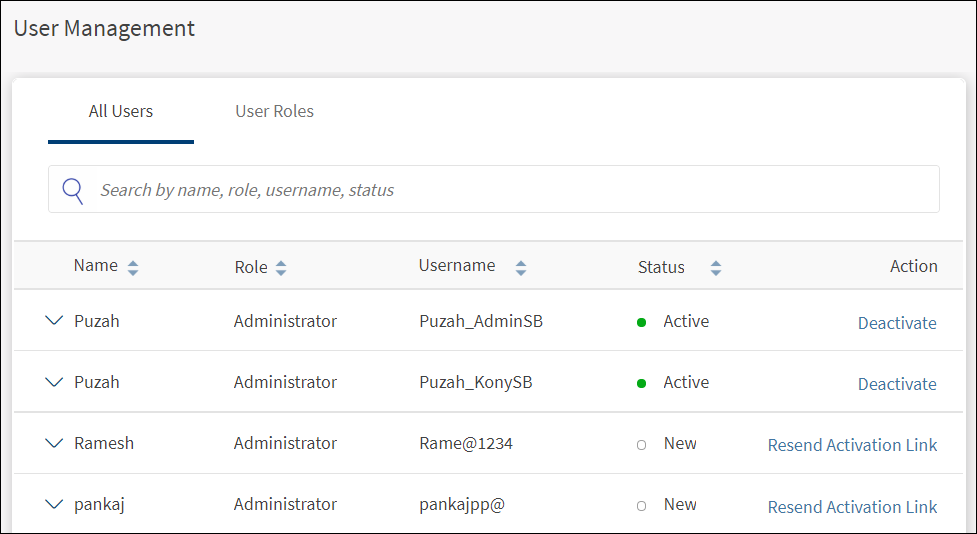Expand the Ramesh user row

click(54, 444)
